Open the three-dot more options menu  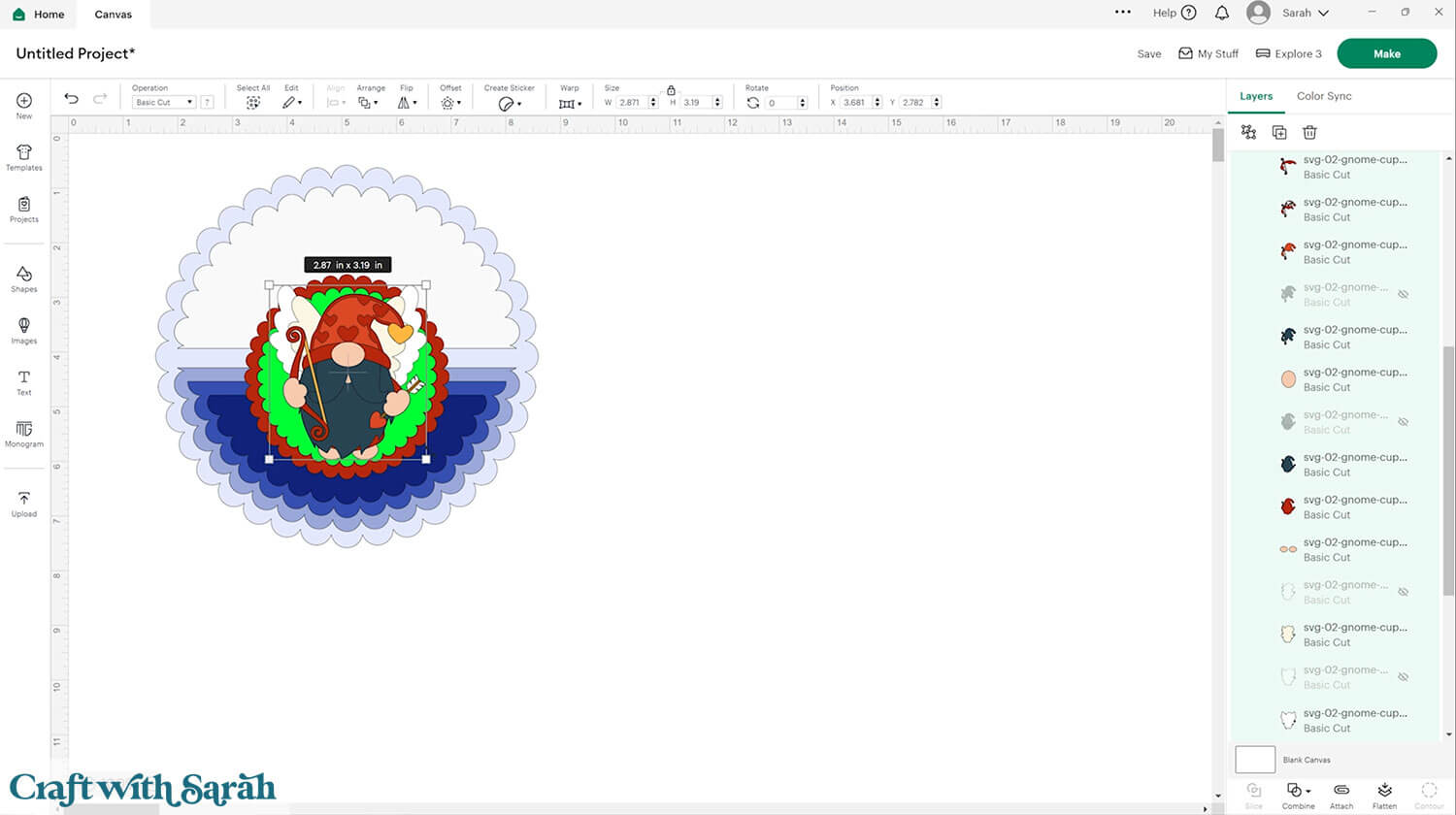point(1123,13)
